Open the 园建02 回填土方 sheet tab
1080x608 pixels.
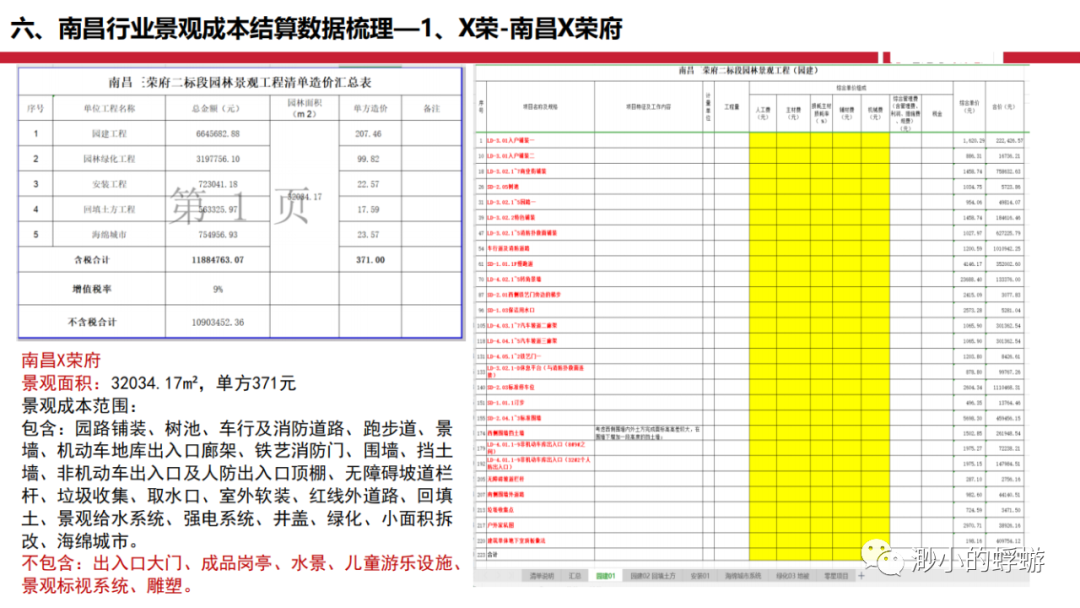click(x=653, y=576)
